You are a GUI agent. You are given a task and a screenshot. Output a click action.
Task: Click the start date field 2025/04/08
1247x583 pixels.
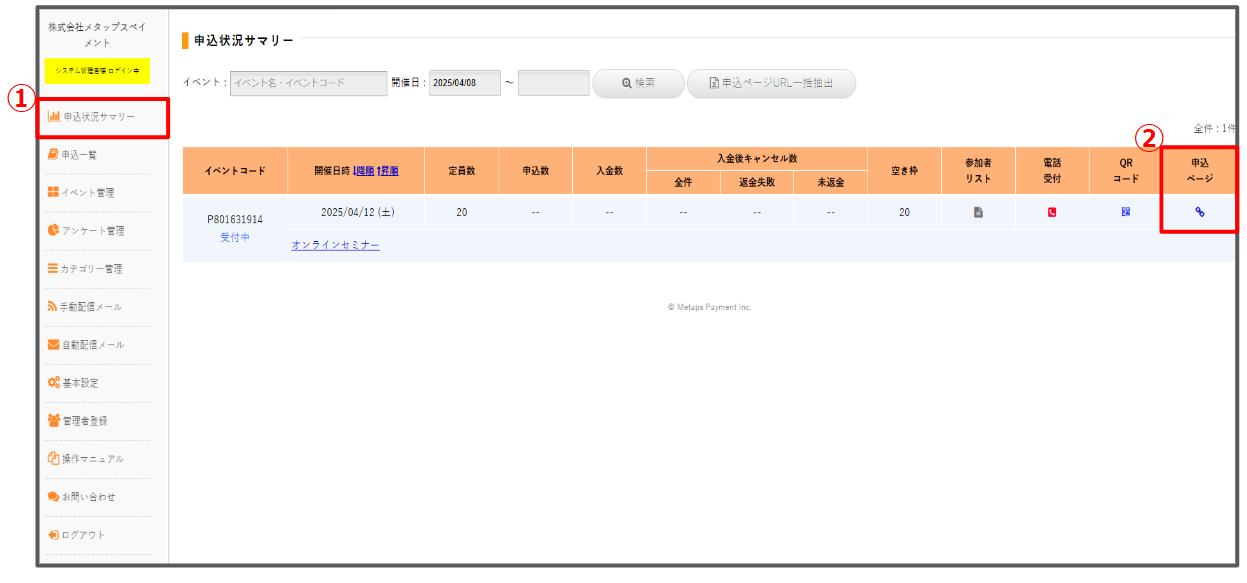pyautogui.click(x=464, y=83)
